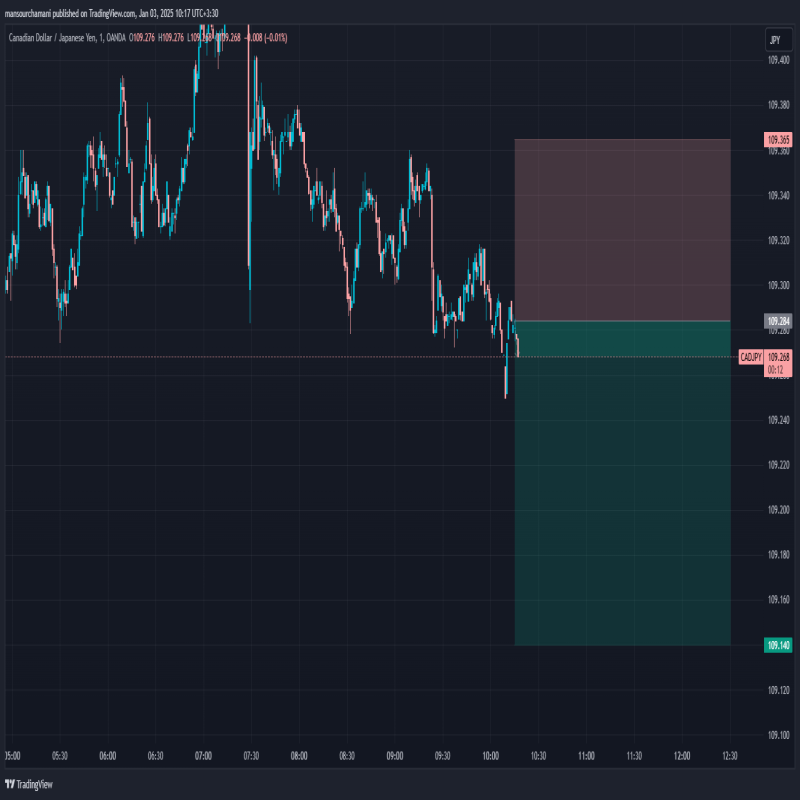Click the red stop-loss zone of the position
The height and width of the screenshot is (800, 800).
click(622, 230)
